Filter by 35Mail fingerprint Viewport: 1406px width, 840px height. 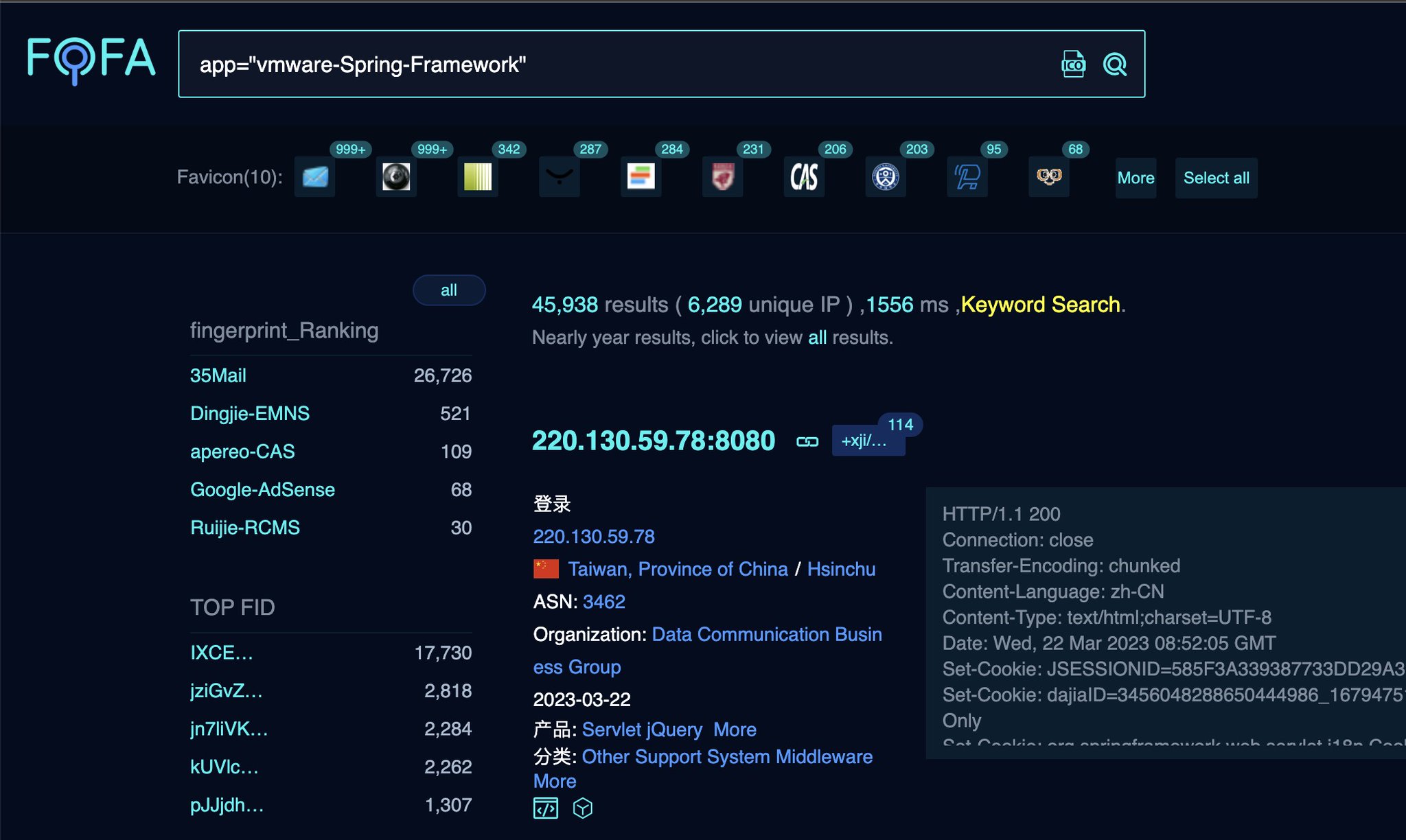(218, 375)
